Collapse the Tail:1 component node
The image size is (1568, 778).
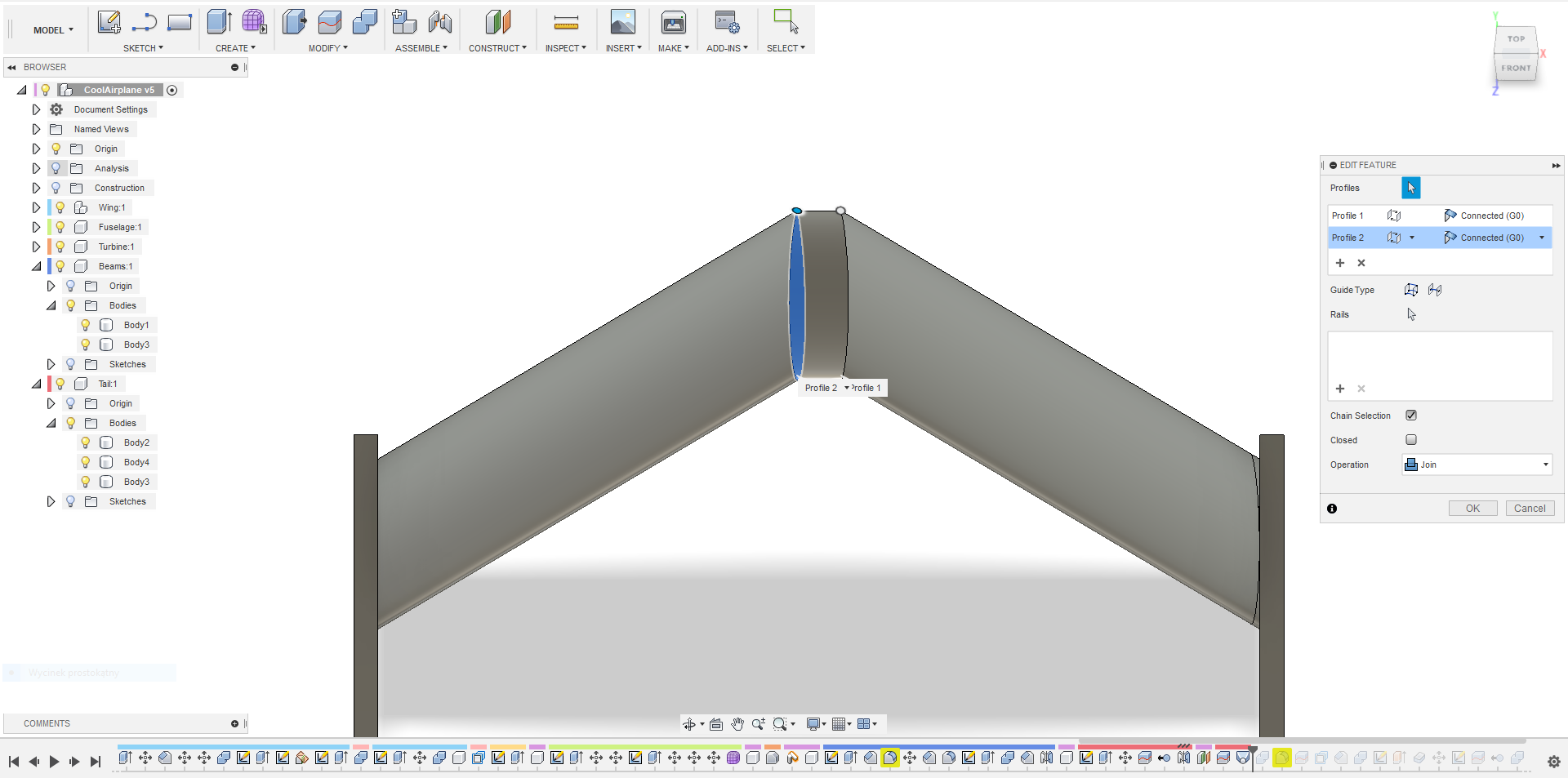(36, 384)
